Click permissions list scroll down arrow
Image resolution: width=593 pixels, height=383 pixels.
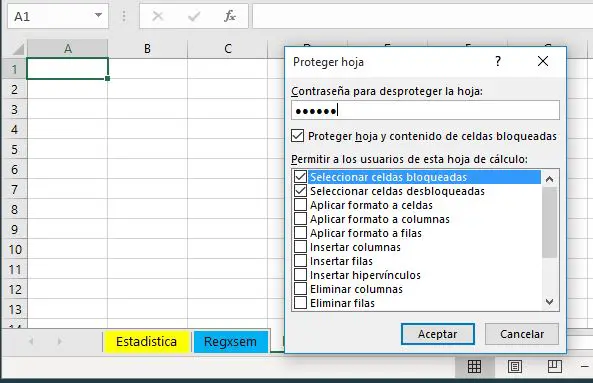tap(550, 302)
